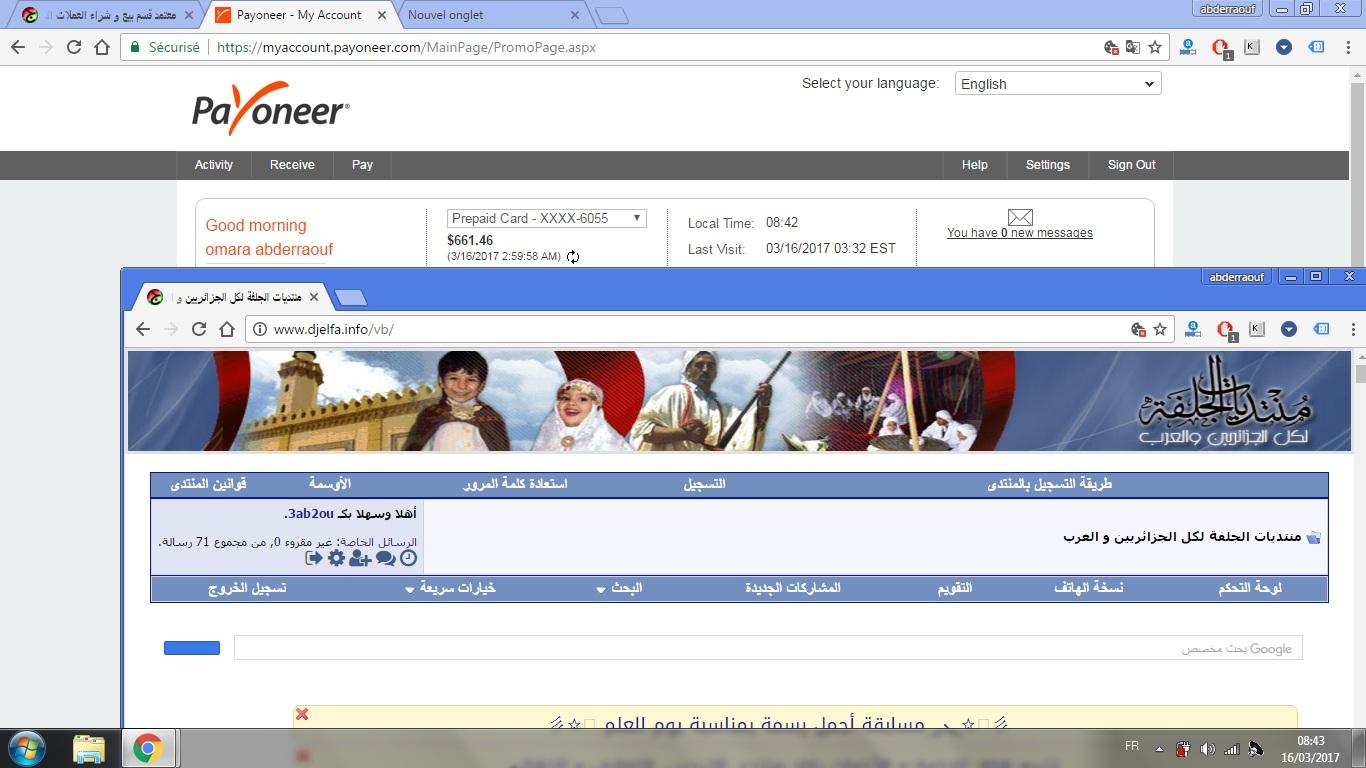Click the home button in the Payoneer window
This screenshot has width=1366, height=768.
pos(102,47)
